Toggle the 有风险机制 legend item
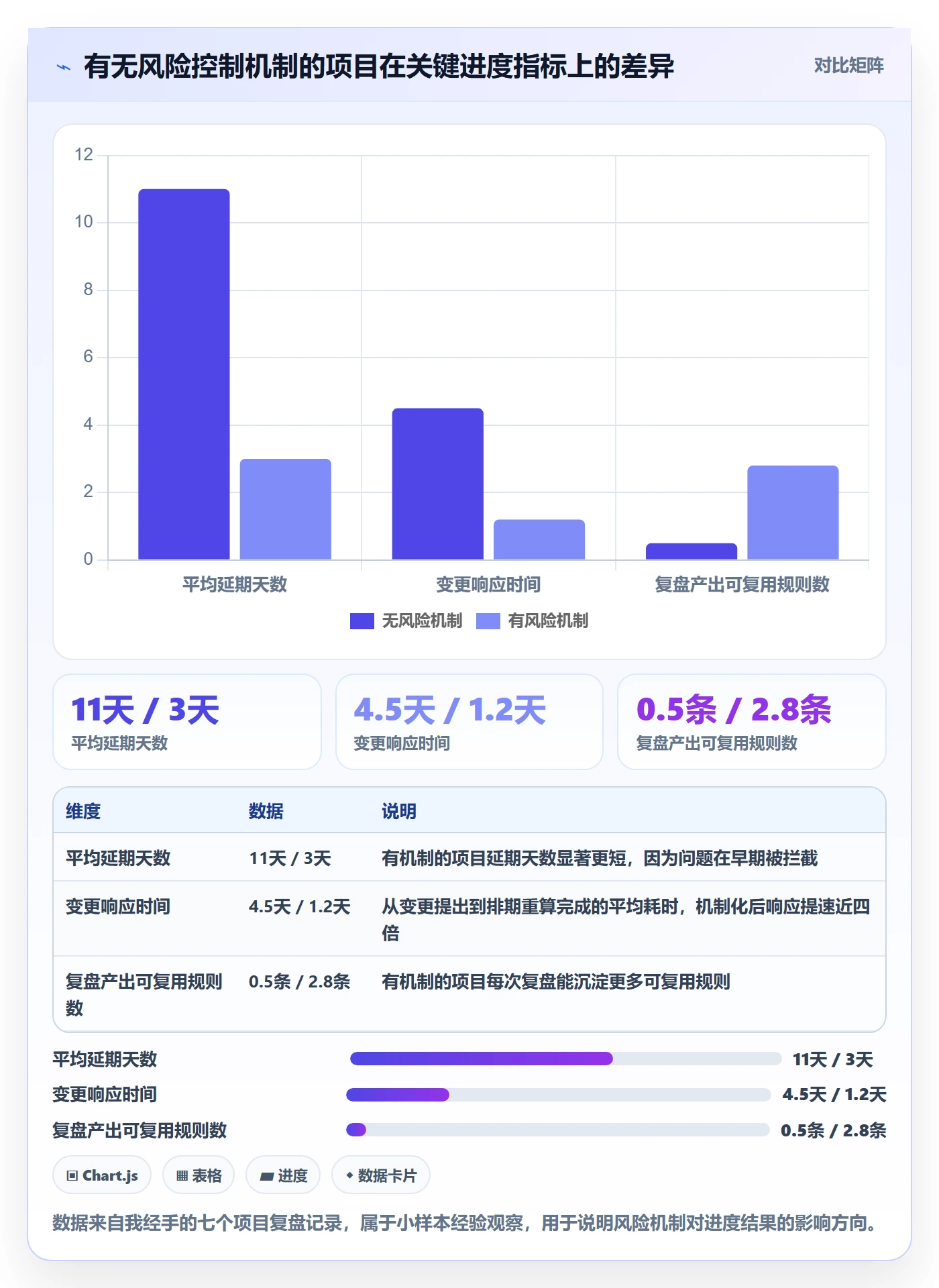 click(x=532, y=621)
